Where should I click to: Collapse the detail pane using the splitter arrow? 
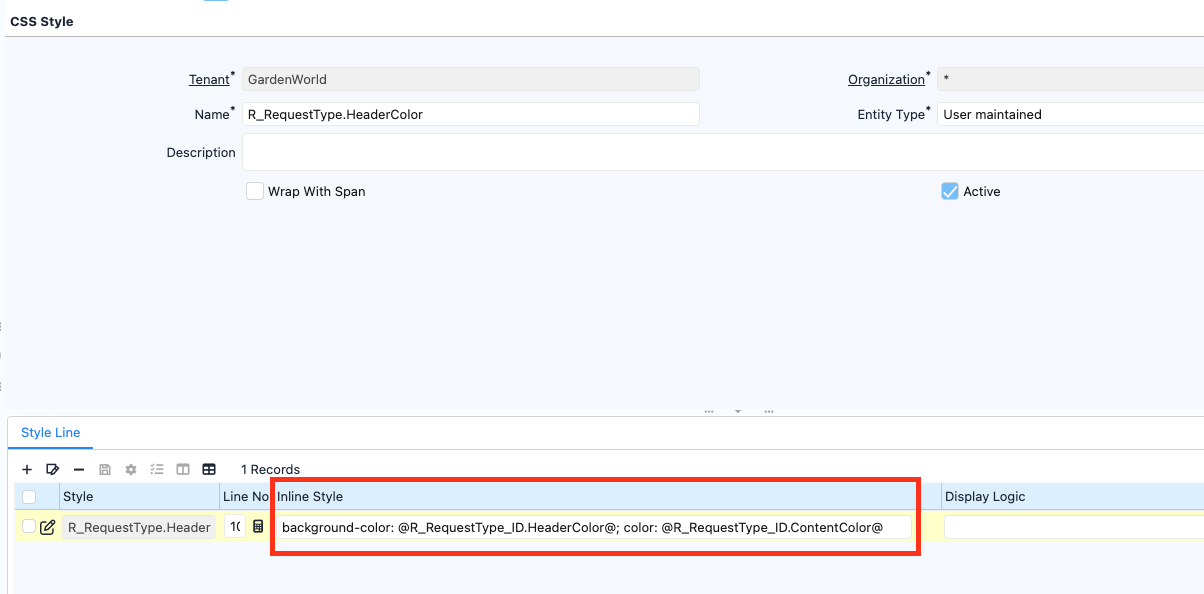[x=738, y=411]
